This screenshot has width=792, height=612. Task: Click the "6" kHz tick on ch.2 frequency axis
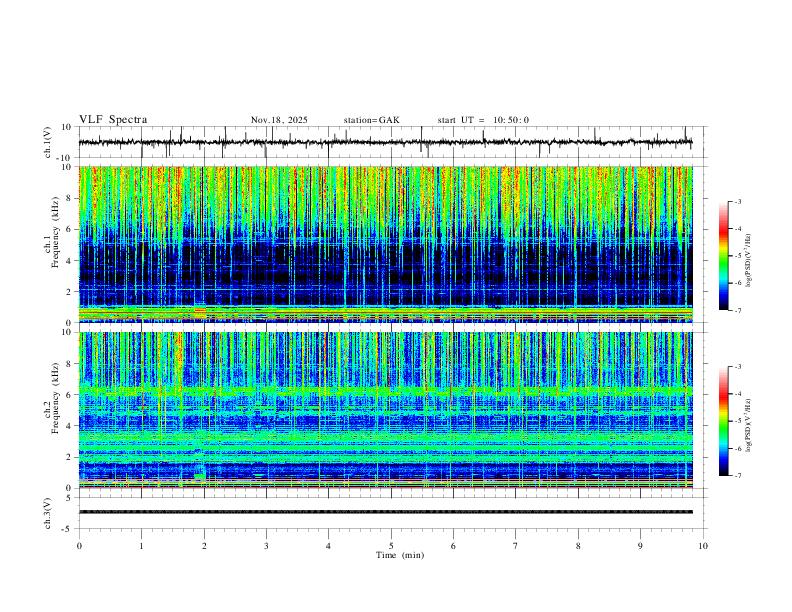[69, 395]
